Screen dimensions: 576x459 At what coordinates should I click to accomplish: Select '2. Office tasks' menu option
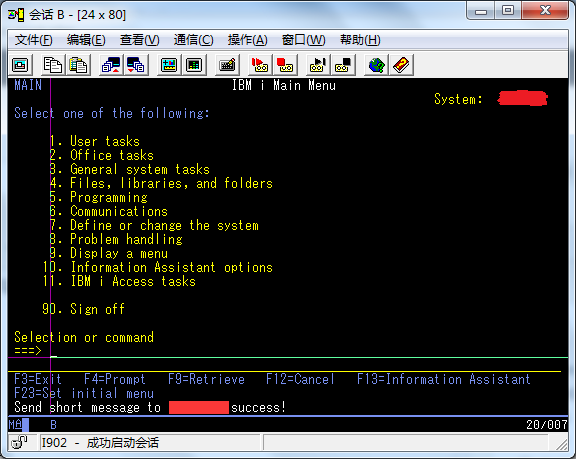pos(101,155)
